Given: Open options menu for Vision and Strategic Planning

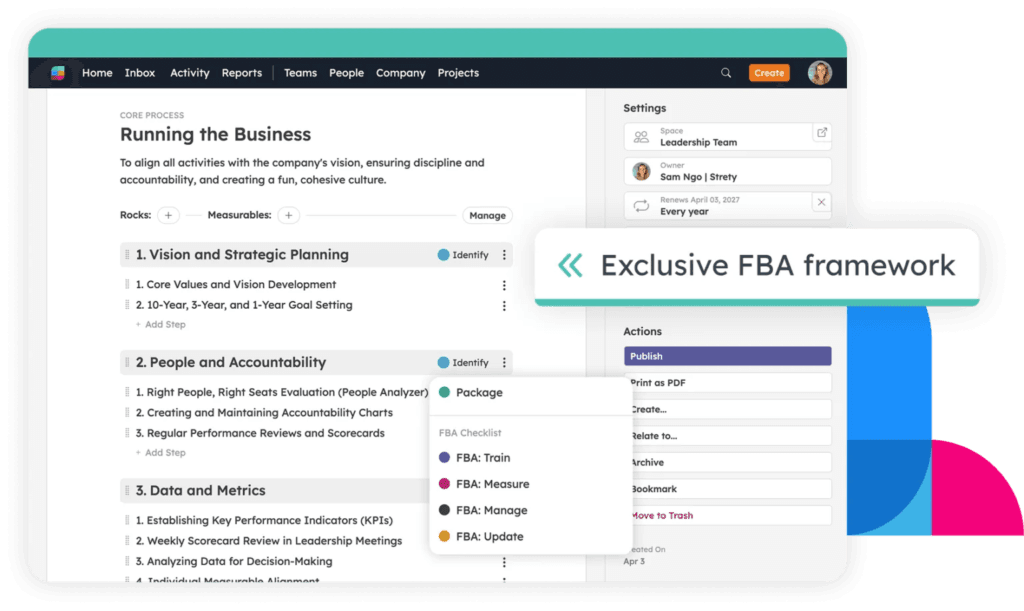Looking at the screenshot, I should pos(502,255).
